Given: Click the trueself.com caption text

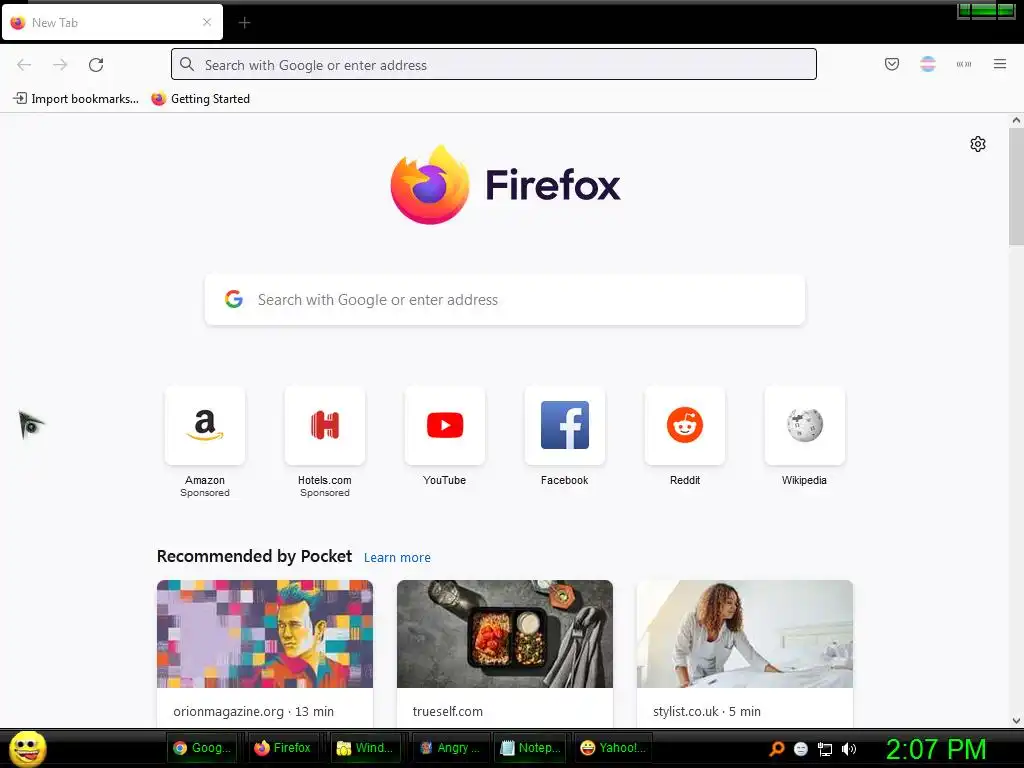Looking at the screenshot, I should pyautogui.click(x=447, y=711).
